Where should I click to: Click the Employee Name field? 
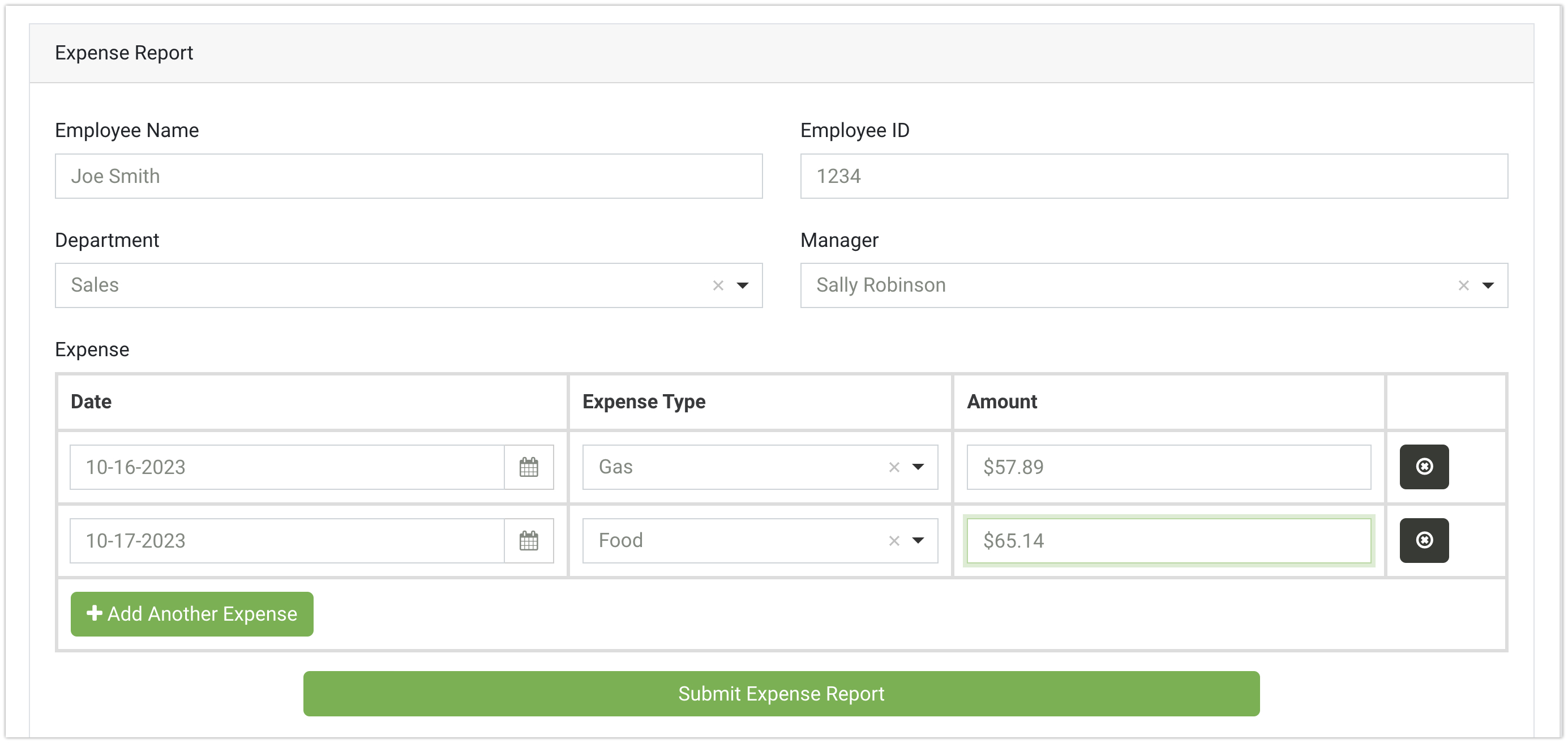click(409, 176)
